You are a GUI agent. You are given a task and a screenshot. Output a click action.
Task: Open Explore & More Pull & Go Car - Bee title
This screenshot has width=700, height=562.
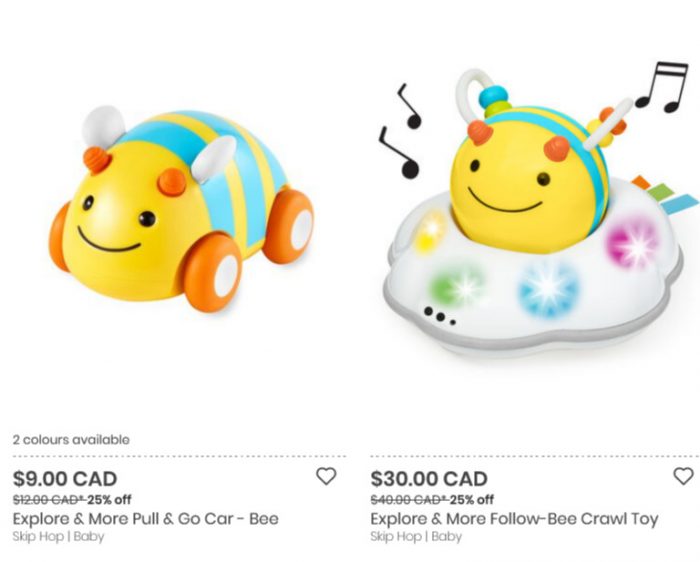[146, 519]
